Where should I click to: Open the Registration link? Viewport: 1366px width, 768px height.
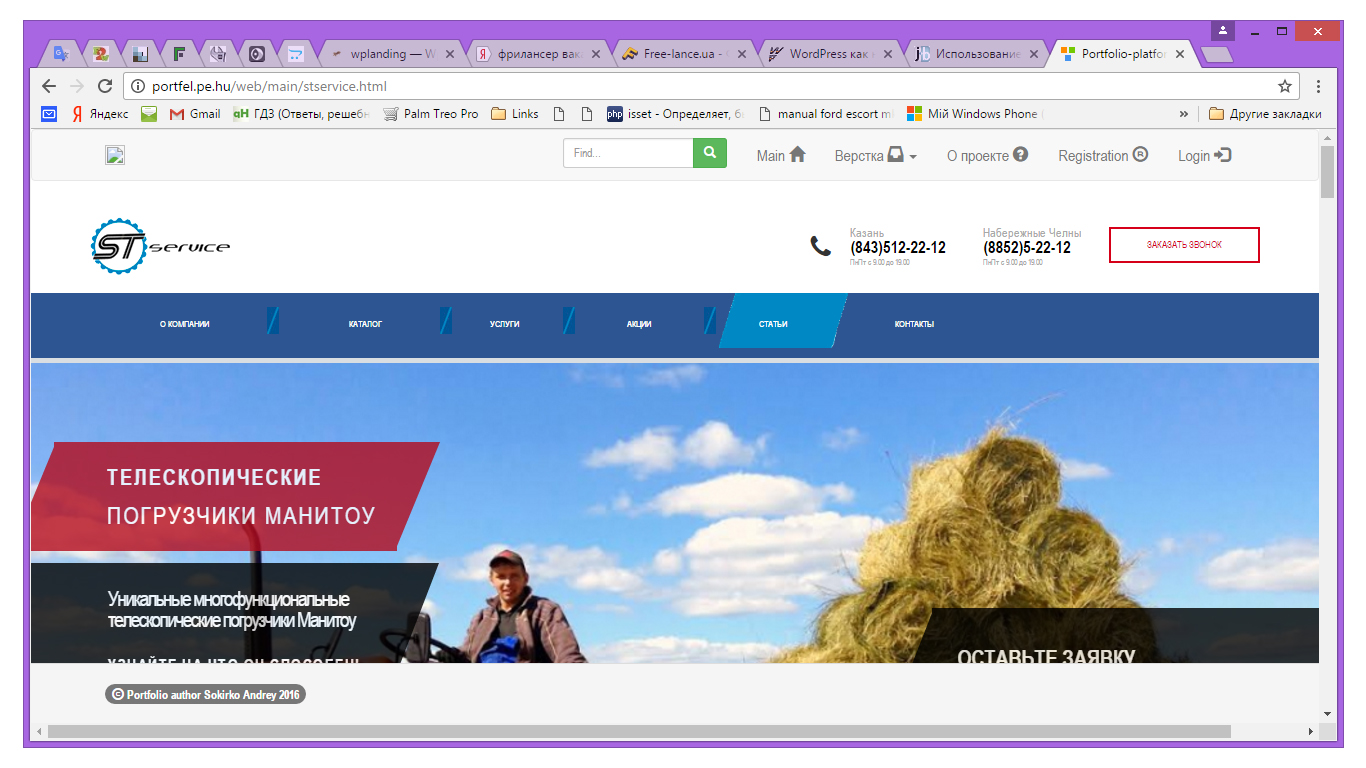(x=1103, y=156)
